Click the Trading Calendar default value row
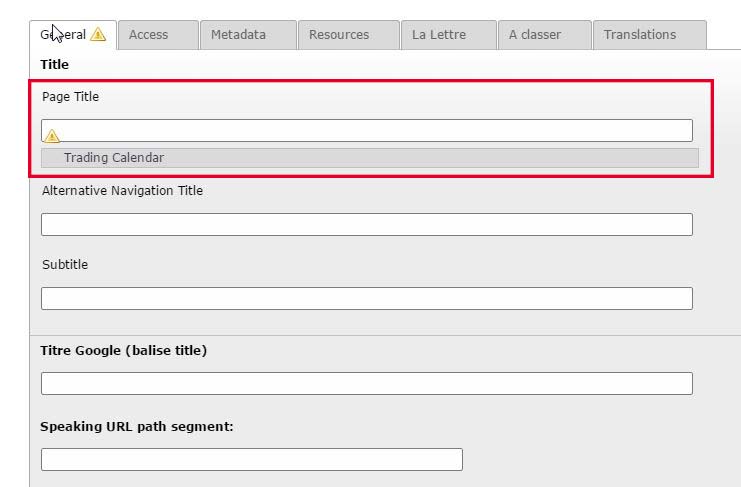The image size is (741, 487). point(370,158)
